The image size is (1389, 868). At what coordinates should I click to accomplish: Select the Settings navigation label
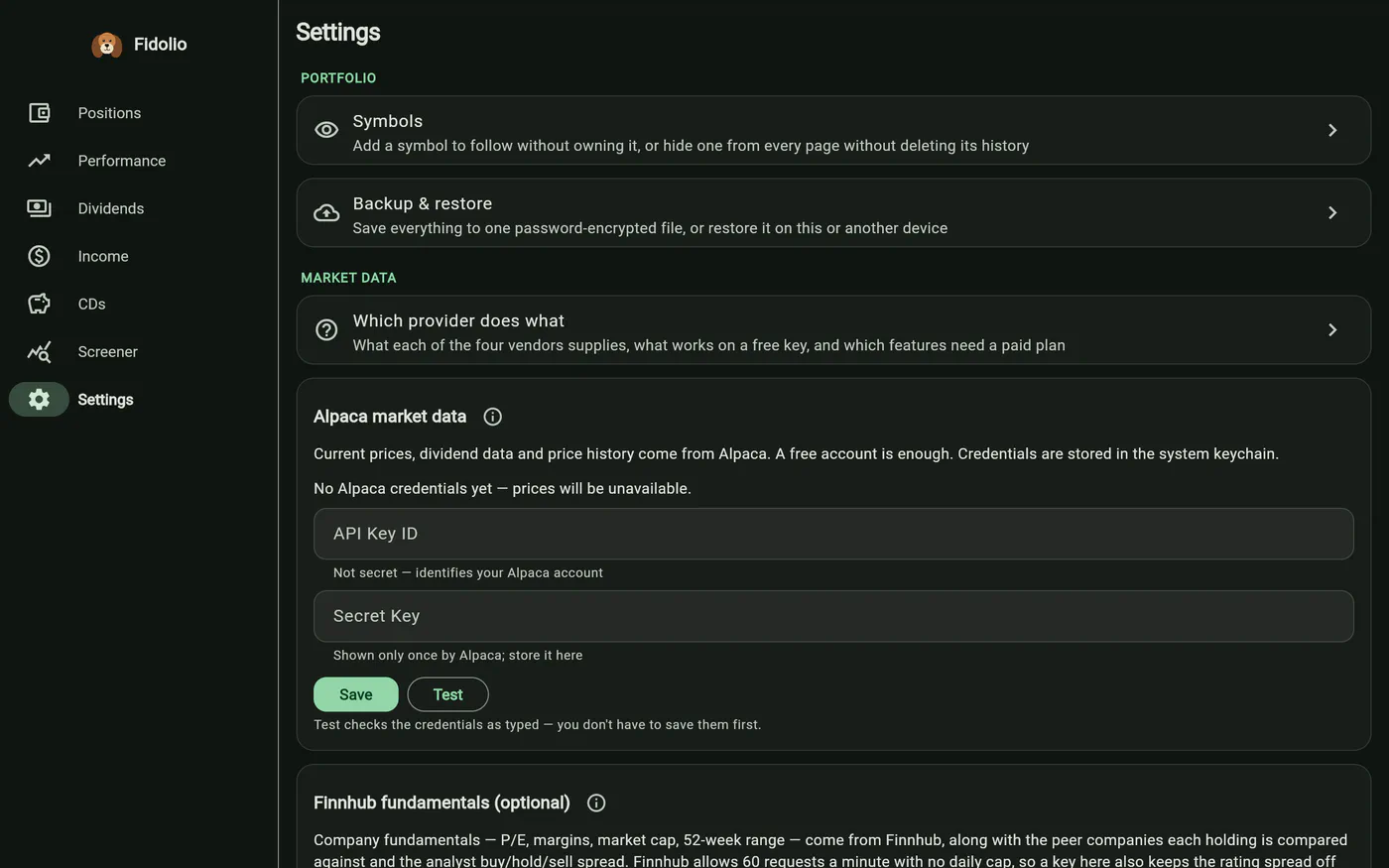click(x=105, y=399)
